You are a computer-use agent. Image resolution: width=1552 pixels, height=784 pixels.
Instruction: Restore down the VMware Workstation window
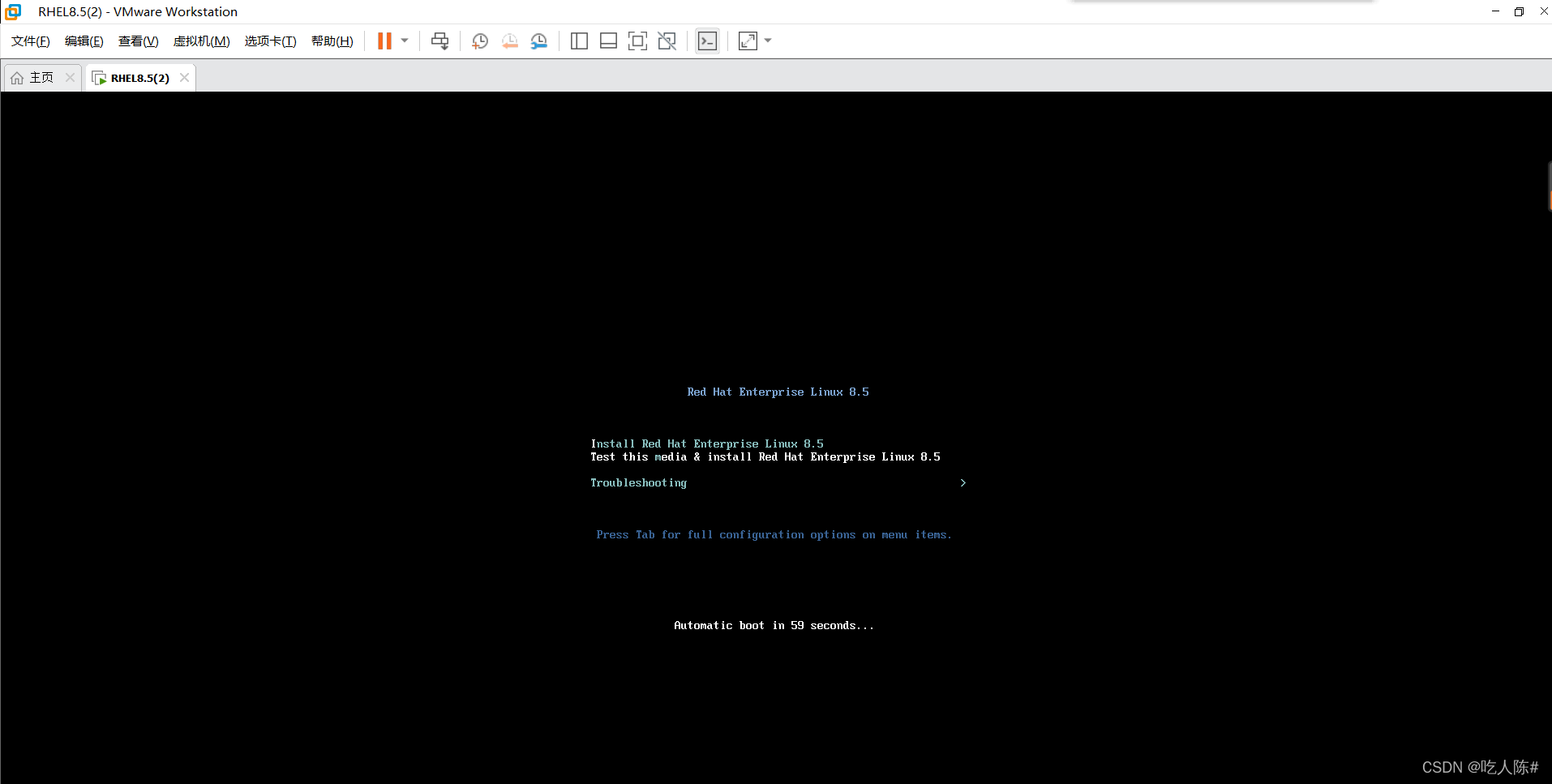tap(1519, 11)
